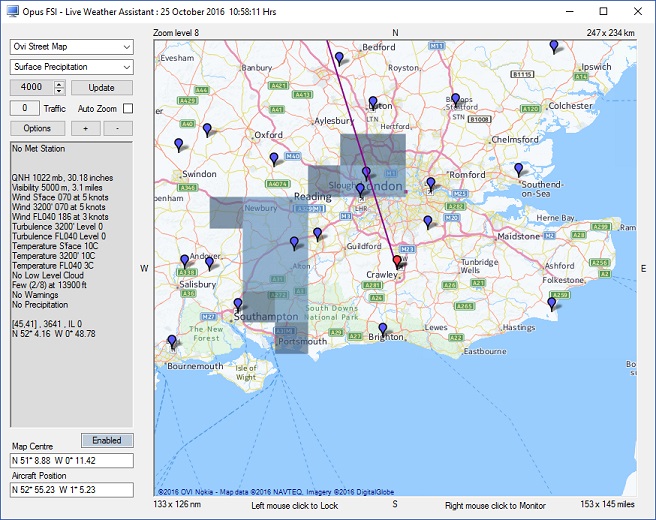The width and height of the screenshot is (656, 520).
Task: Click the blue pin near Southend-on-Sea
Action: pos(519,169)
